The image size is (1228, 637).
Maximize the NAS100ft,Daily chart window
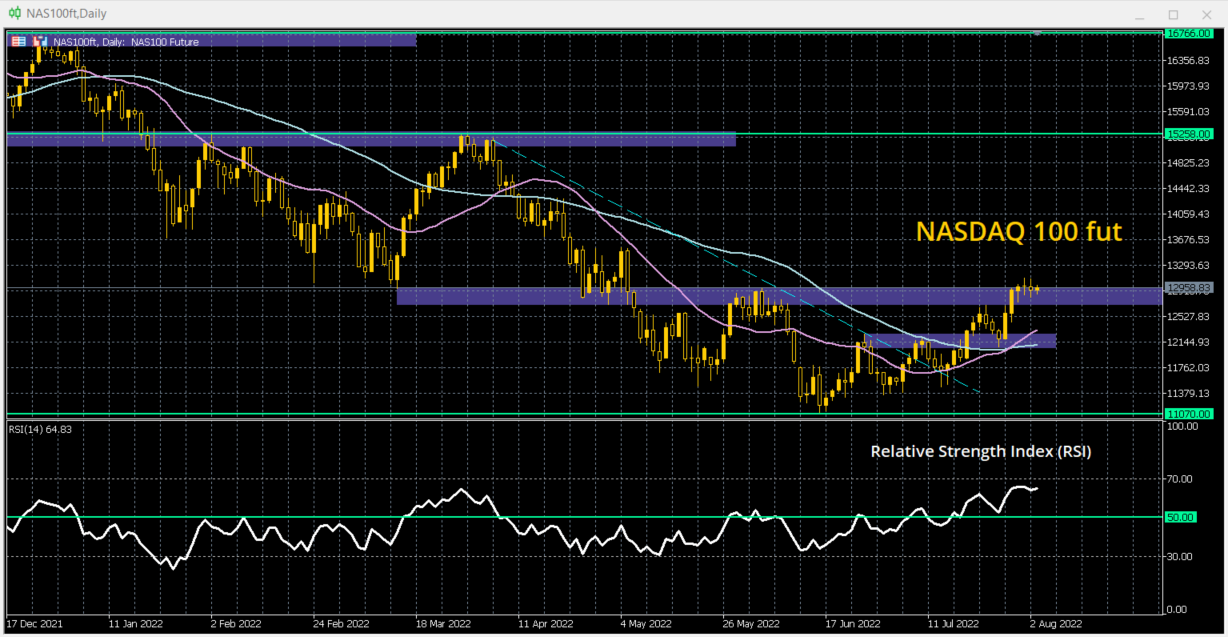coord(1174,14)
